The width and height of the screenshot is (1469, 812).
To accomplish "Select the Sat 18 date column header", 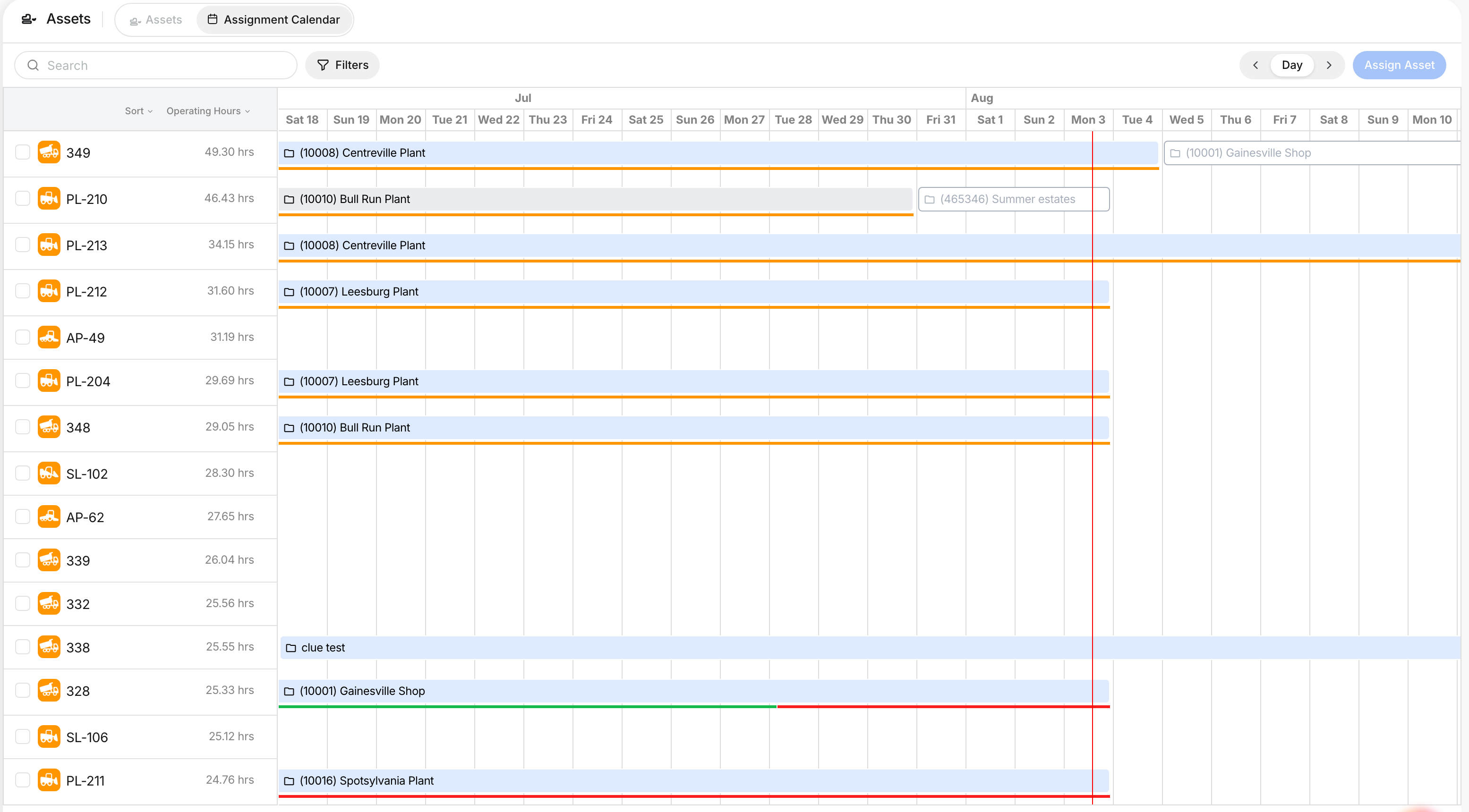I will coord(302,119).
